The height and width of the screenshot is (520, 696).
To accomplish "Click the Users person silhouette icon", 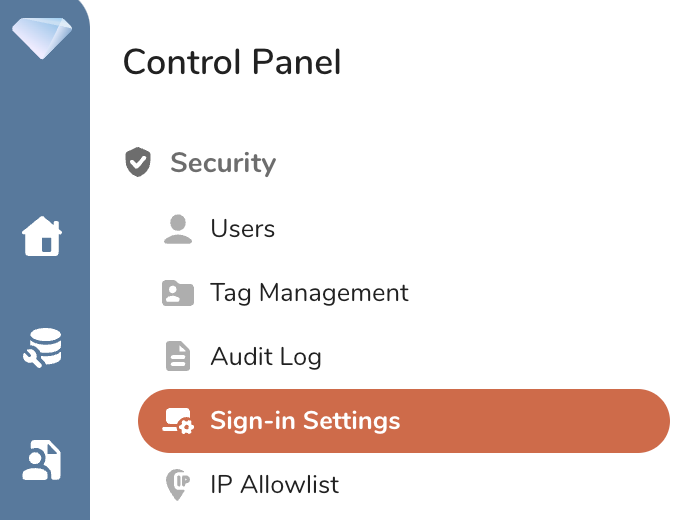I will click(177, 229).
